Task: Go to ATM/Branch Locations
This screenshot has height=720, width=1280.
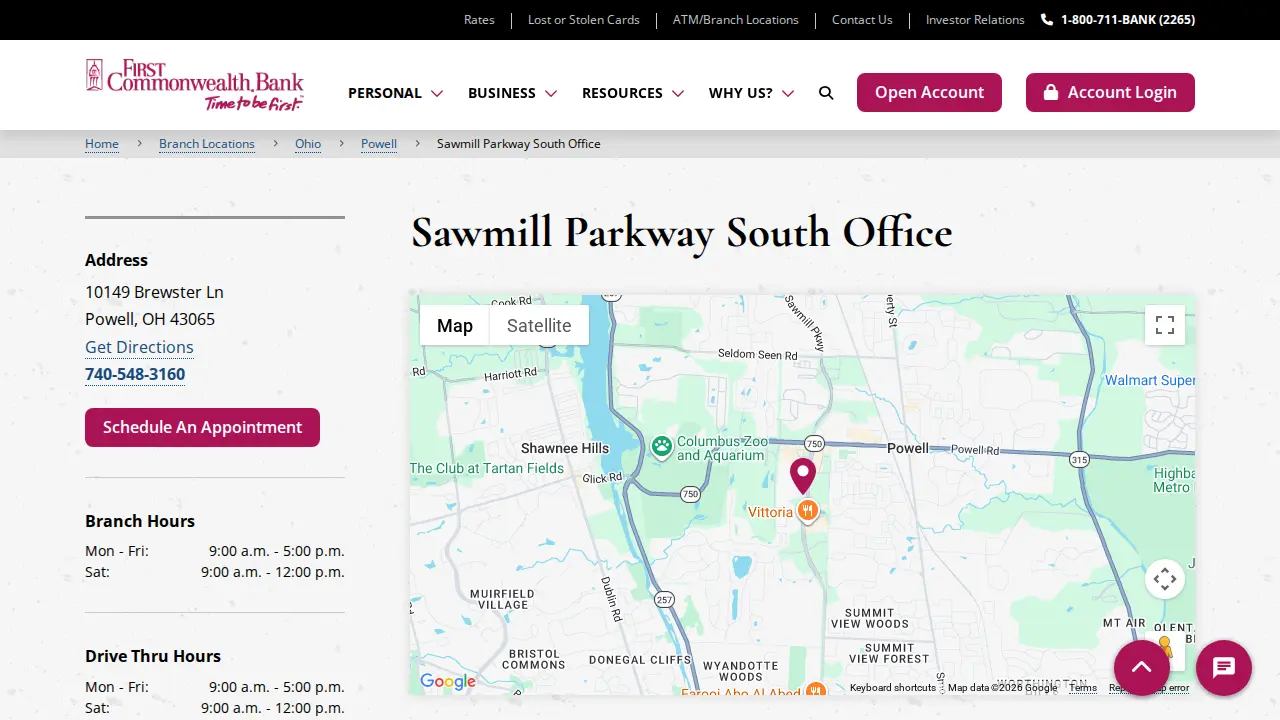Action: 736,20
